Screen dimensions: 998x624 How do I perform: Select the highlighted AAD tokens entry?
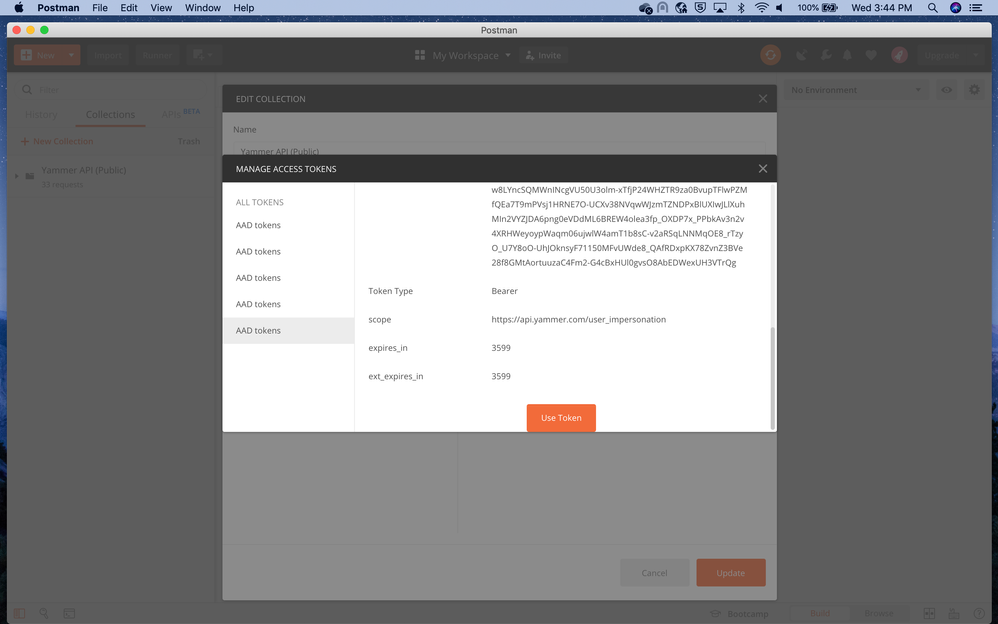[x=288, y=330]
